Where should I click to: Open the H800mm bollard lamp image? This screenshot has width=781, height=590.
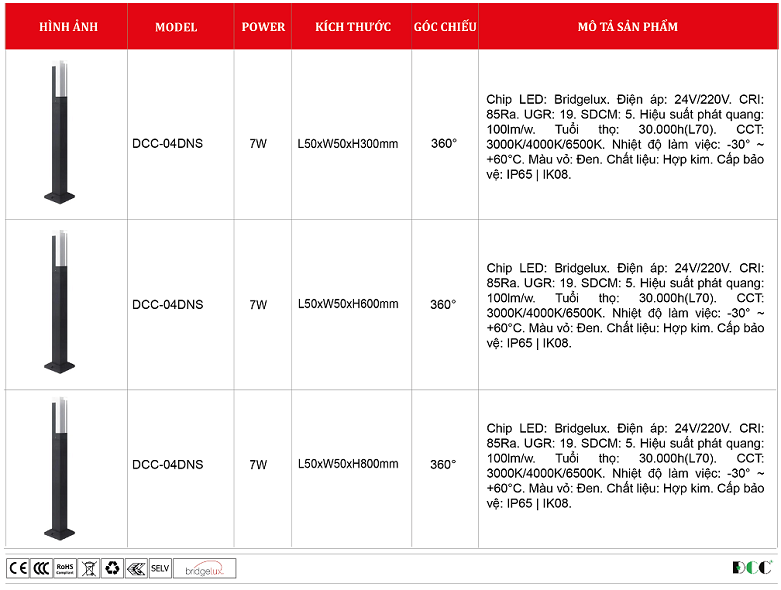(x=62, y=468)
